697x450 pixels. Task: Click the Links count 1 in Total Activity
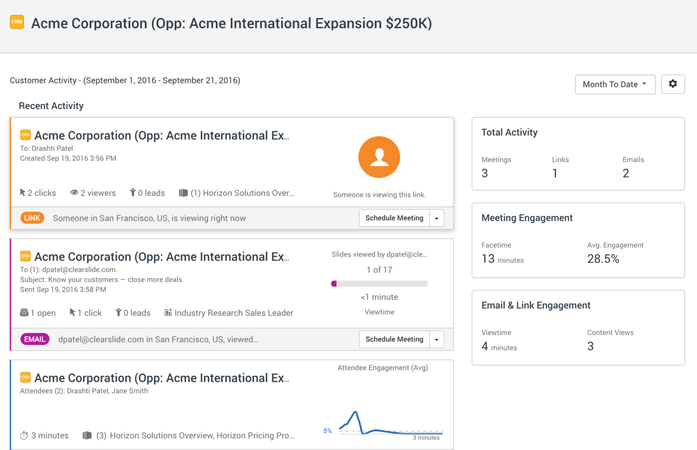coord(555,173)
